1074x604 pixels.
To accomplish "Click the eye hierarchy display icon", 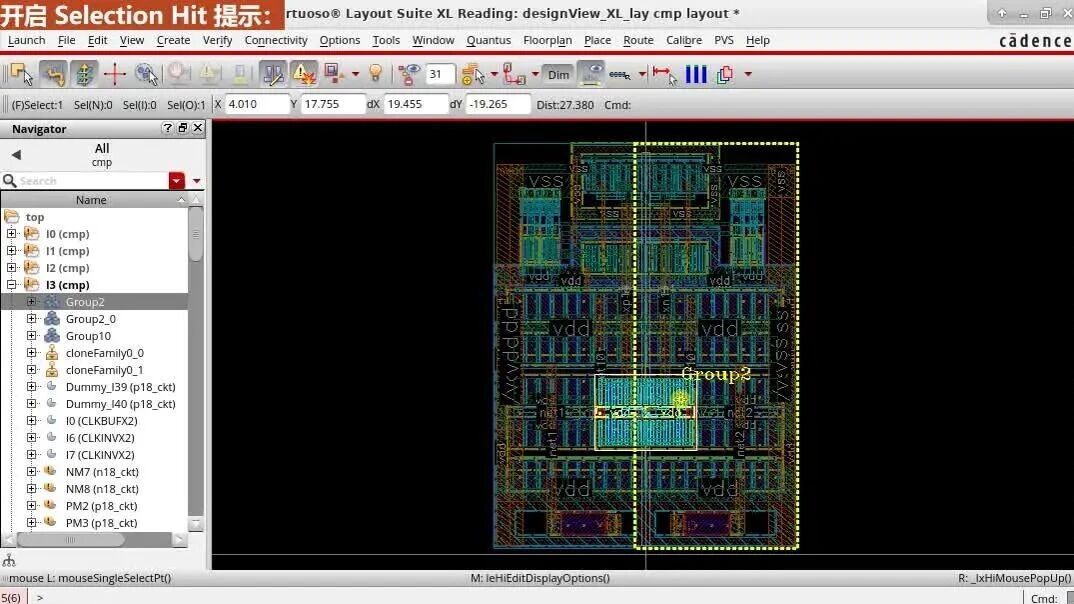I will click(x=409, y=74).
